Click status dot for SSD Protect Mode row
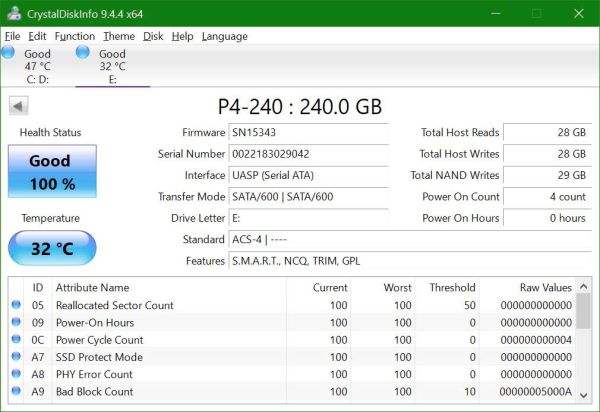Screen dimensions: 600x412 (x=16, y=356)
